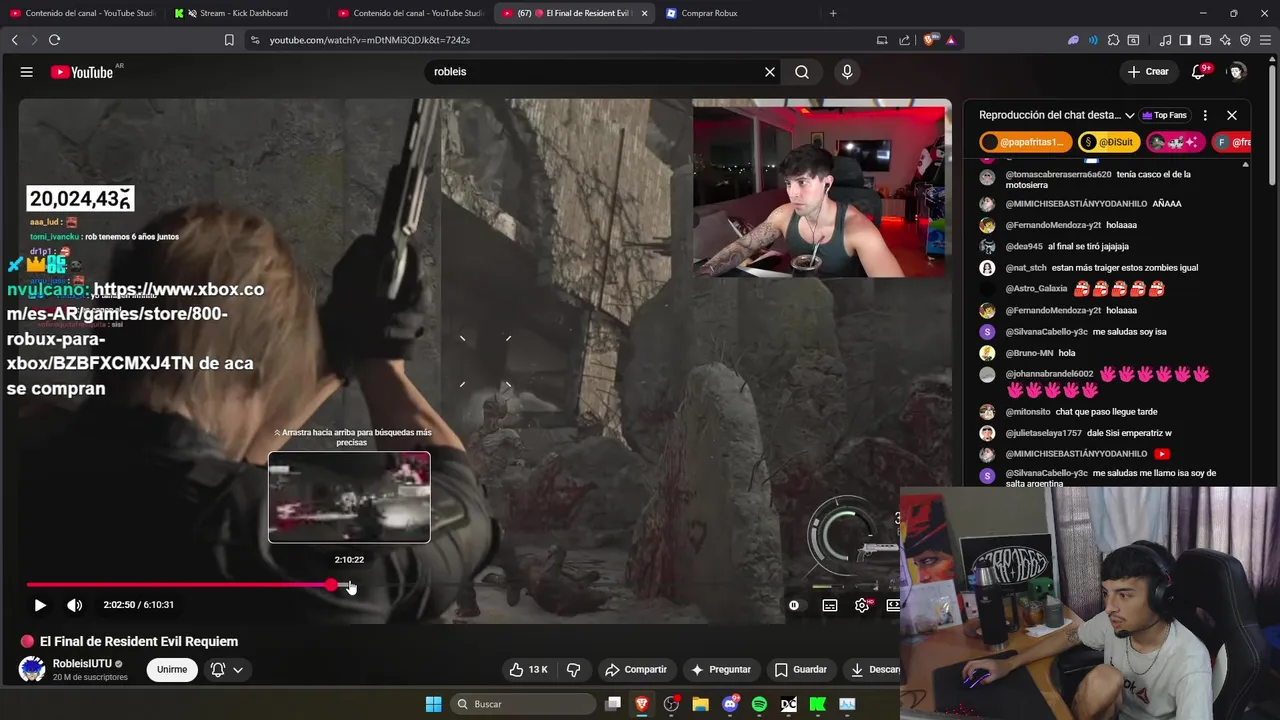This screenshot has height=720, width=1280.
Task: Open Spotify from the taskbar
Action: (x=759, y=704)
